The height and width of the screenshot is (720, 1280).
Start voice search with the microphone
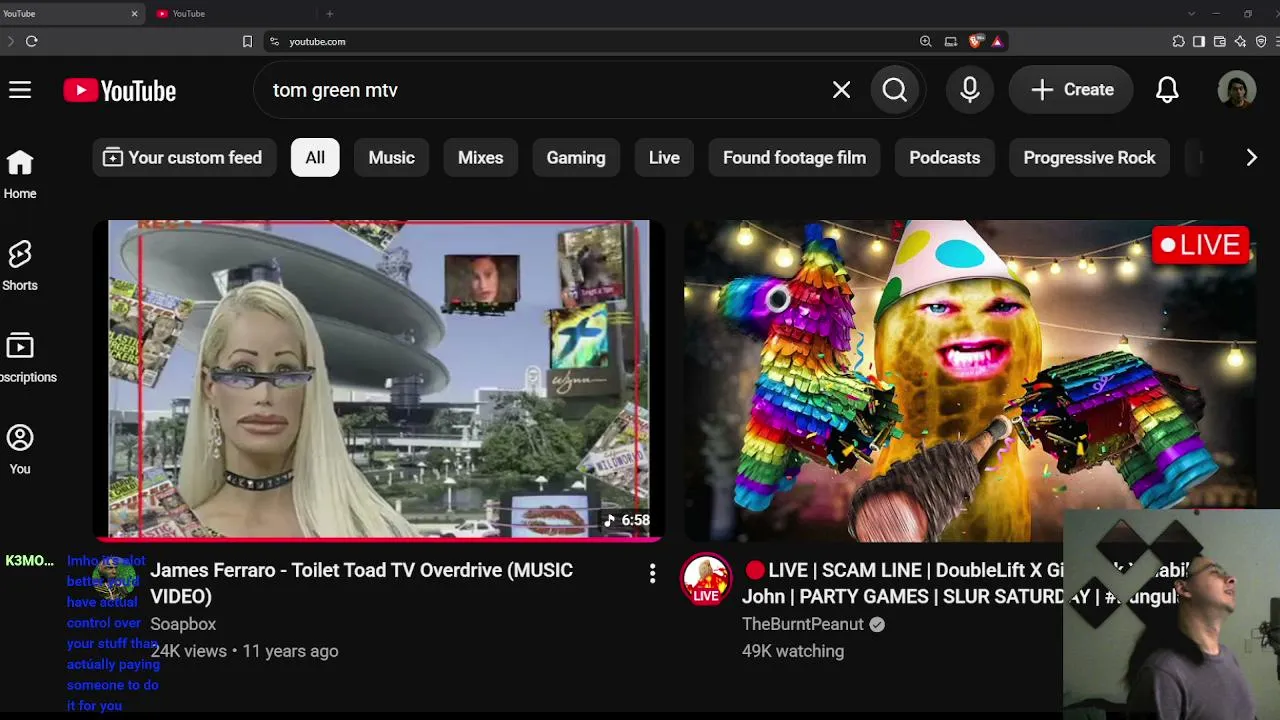969,90
